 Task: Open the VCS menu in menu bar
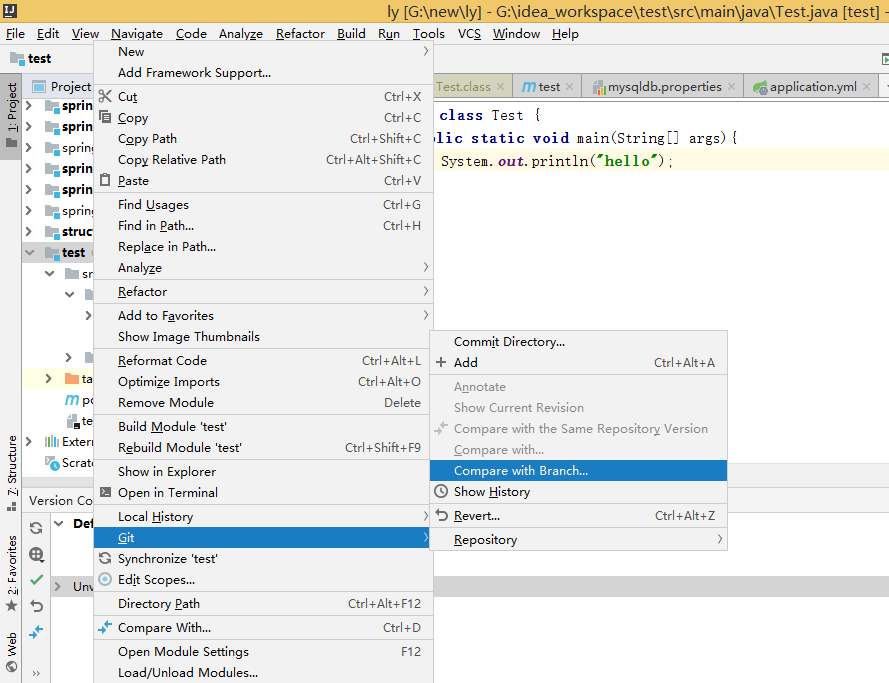pos(469,34)
